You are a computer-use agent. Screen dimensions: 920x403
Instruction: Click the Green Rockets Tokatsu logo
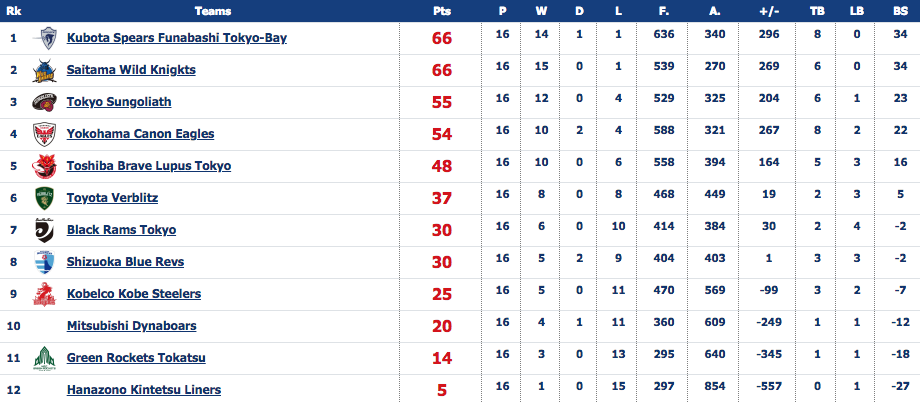pos(45,358)
